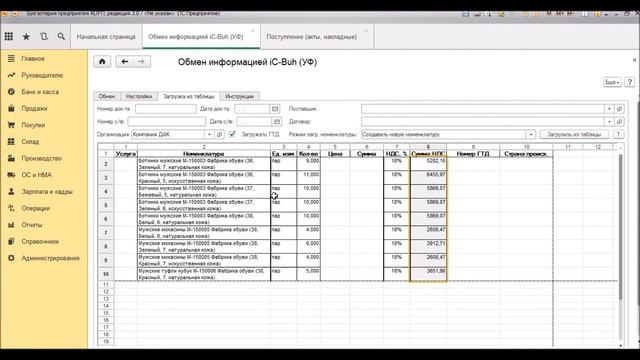The height and width of the screenshot is (360, 640).
Task: Click the Загрузить из таблицы button
Action: 574,134
